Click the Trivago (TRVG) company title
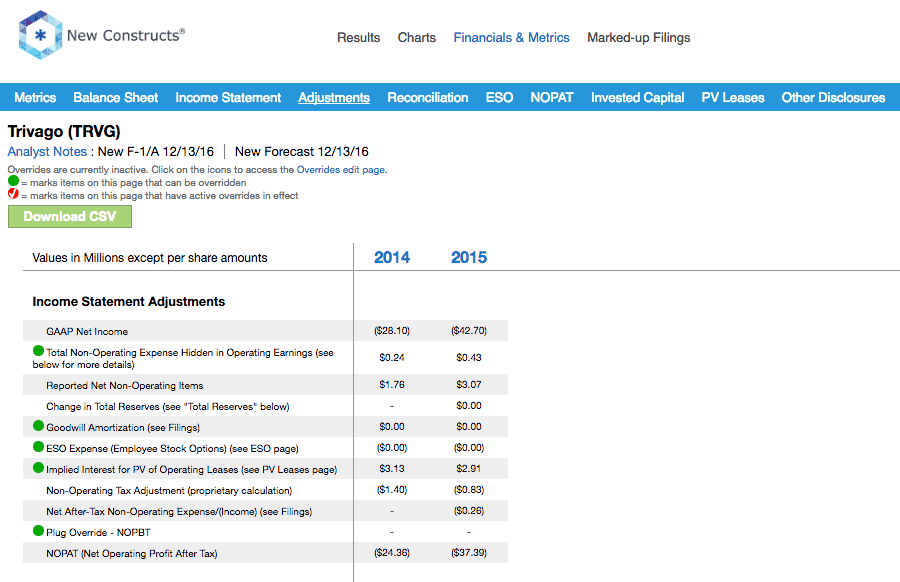The width and height of the screenshot is (900, 582). click(64, 131)
